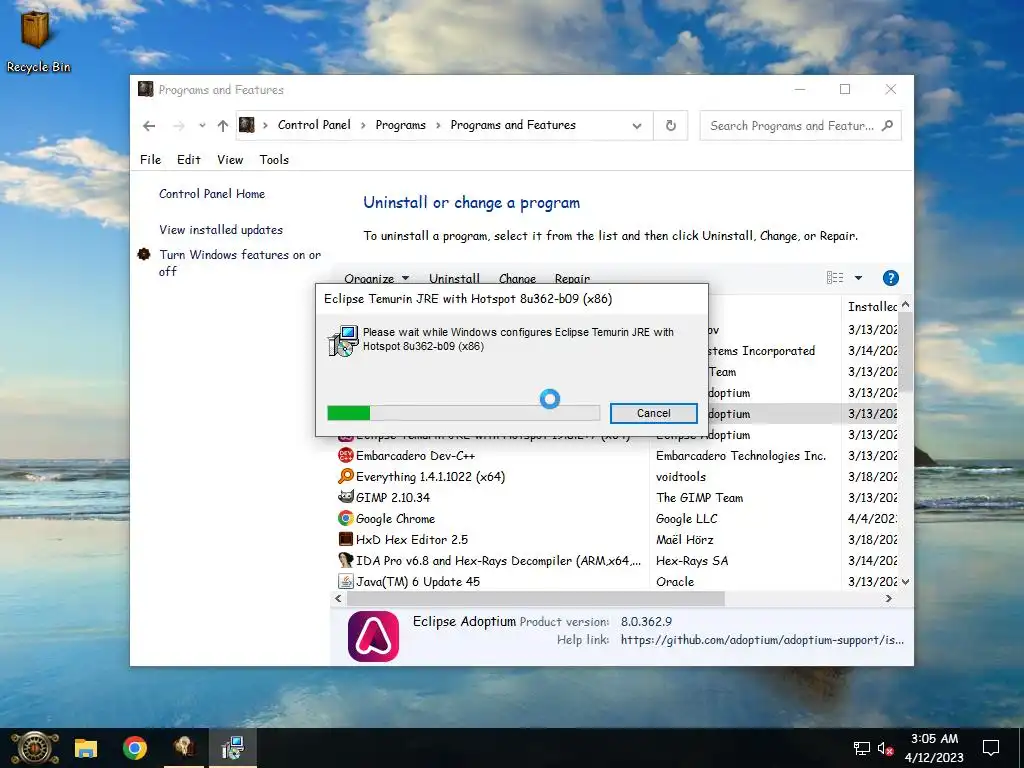This screenshot has width=1024, height=768.
Task: Go to Control Panel Home
Action: coord(212,194)
